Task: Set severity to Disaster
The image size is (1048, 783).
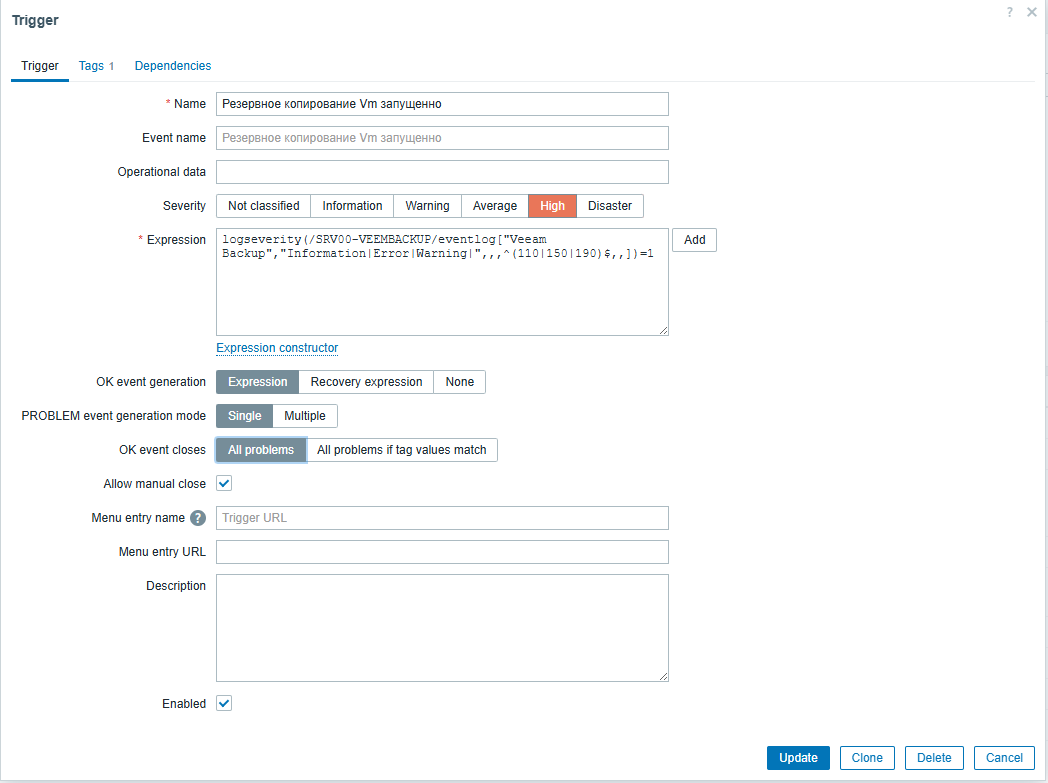Action: point(609,206)
